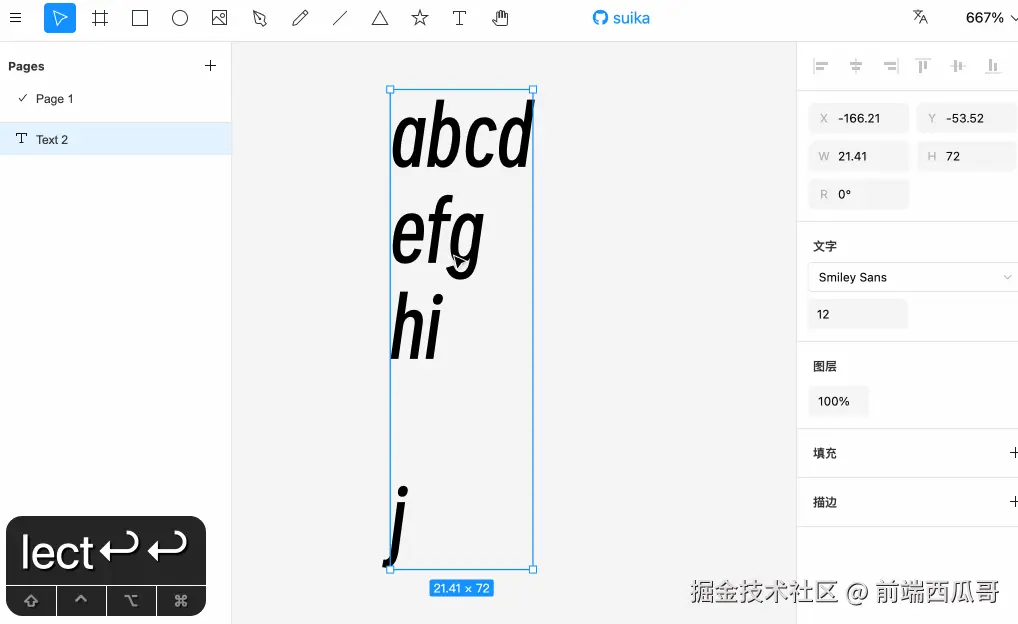Select the Text tool
Image resolution: width=1018 pixels, height=624 pixels.
[x=459, y=18]
